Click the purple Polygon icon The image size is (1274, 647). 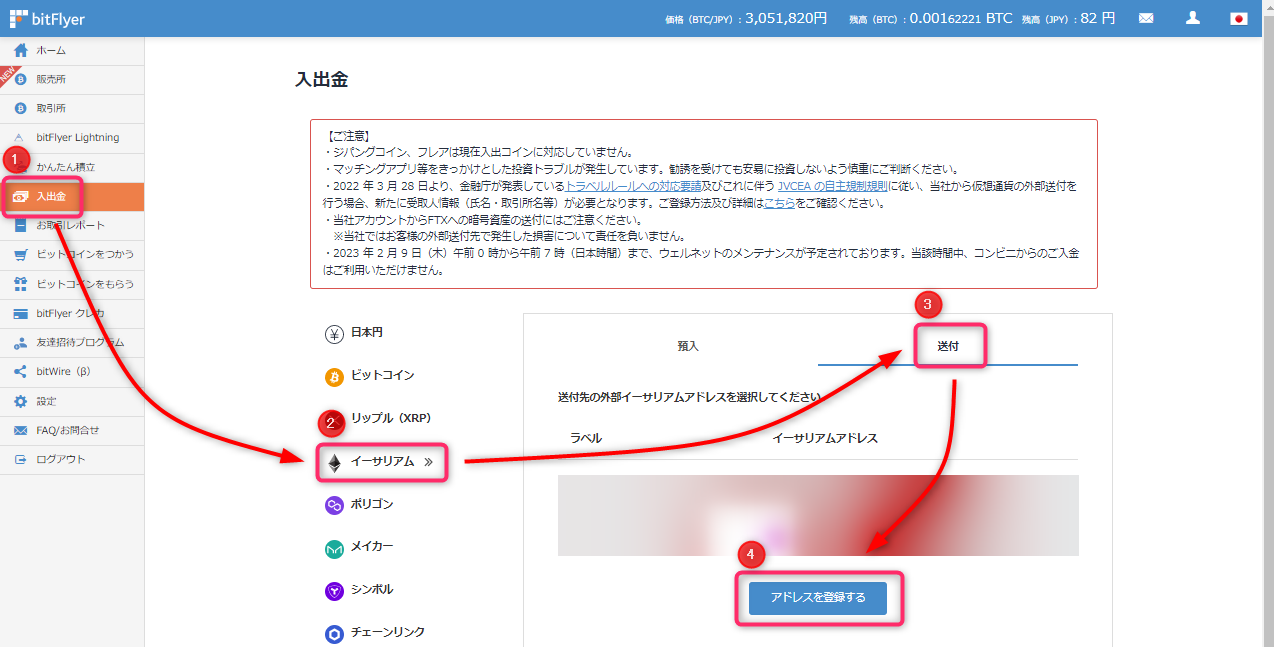(x=334, y=505)
